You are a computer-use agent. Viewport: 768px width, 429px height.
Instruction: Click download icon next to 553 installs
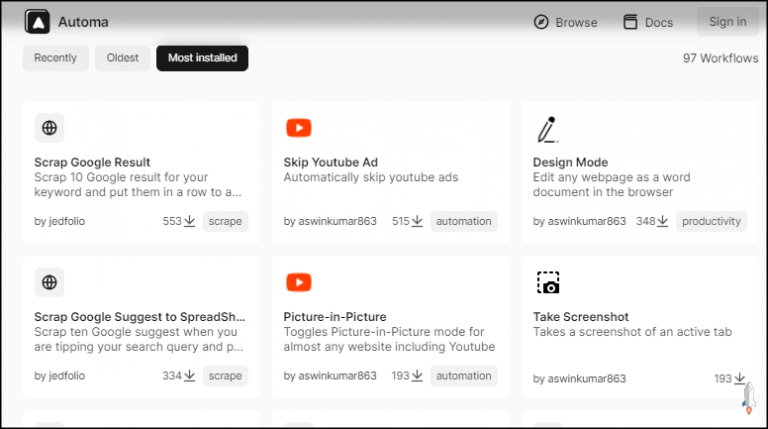190,221
